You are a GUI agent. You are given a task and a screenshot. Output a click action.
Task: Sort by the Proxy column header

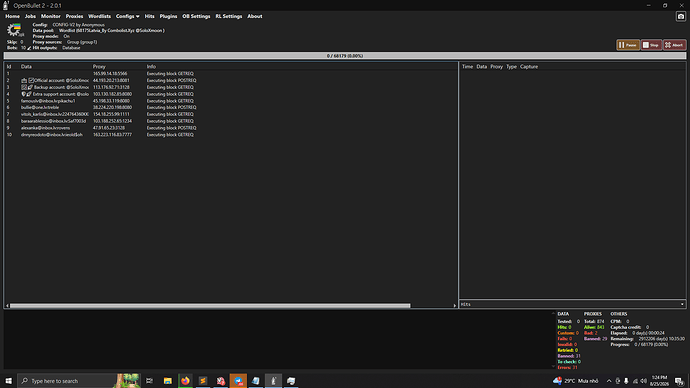pos(99,67)
